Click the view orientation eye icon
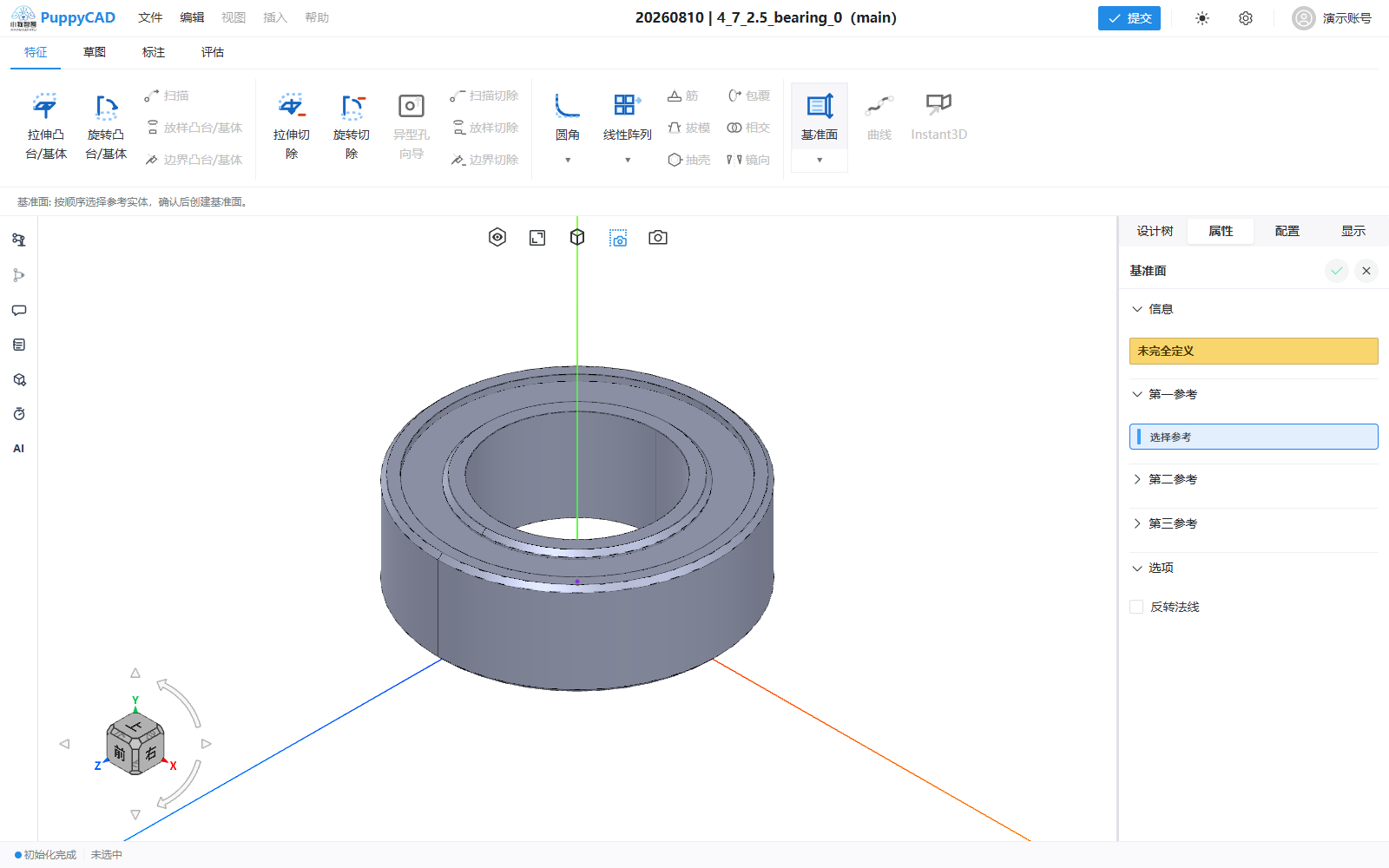Screen dimensions: 1389x868 point(497,238)
